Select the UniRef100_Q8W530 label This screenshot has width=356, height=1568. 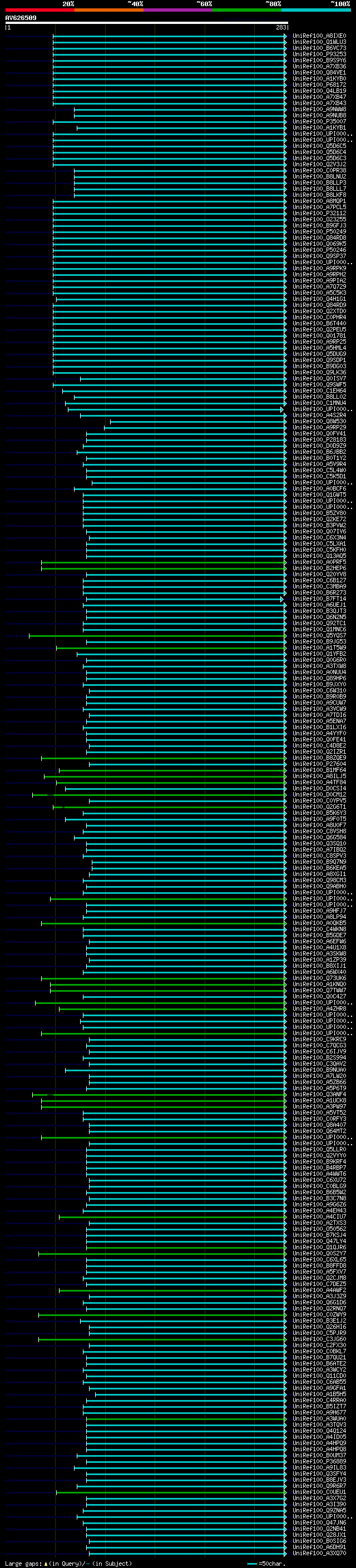click(x=319, y=421)
